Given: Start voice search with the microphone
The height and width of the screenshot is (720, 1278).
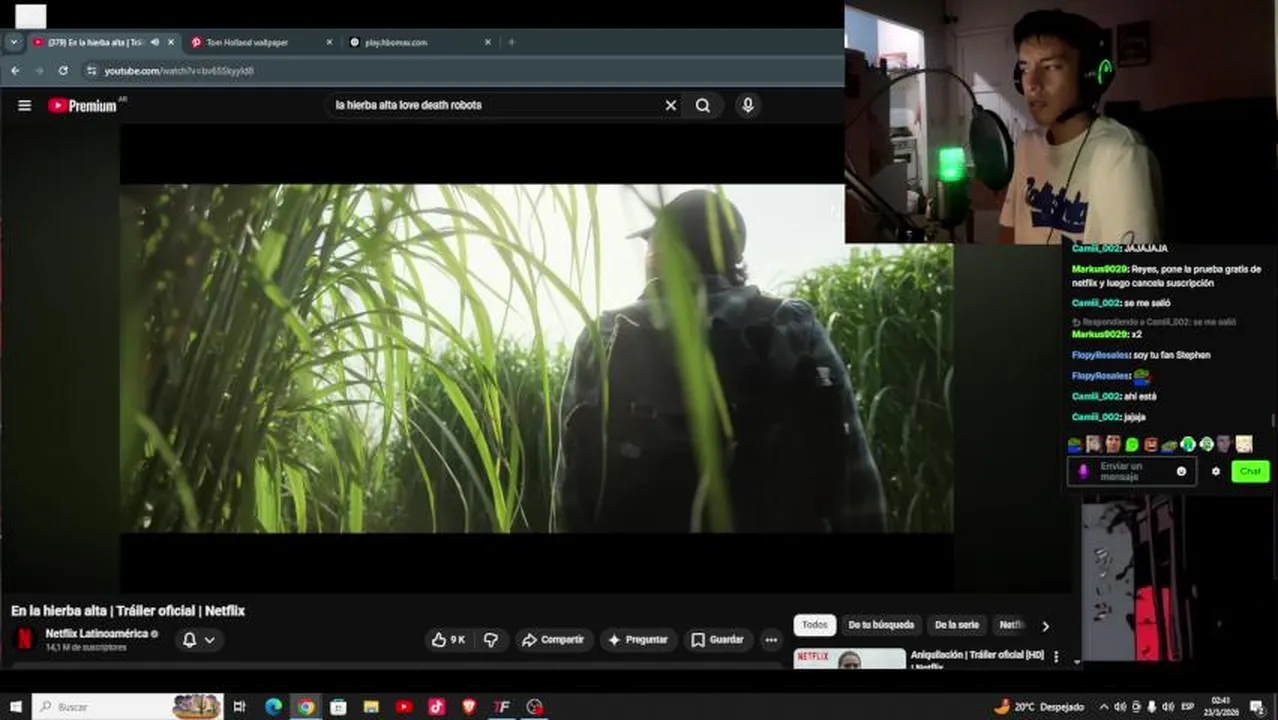Looking at the screenshot, I should click(x=747, y=105).
